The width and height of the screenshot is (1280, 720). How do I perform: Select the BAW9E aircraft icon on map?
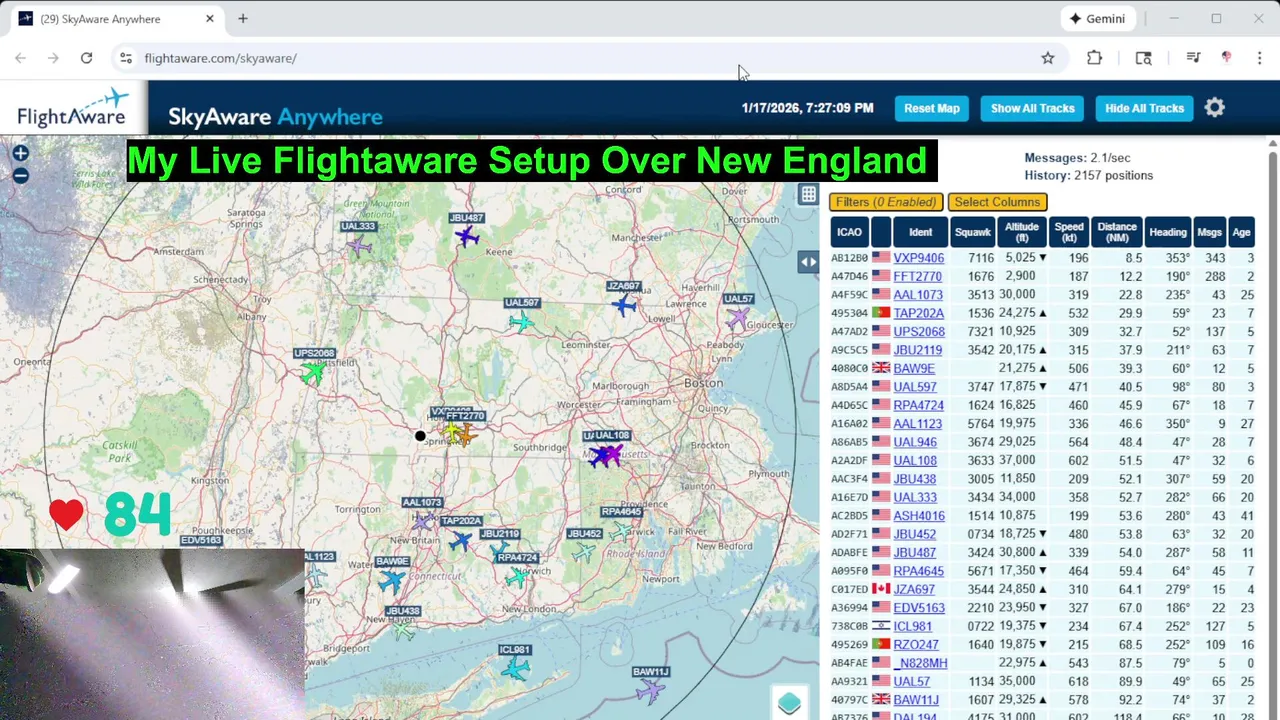pyautogui.click(x=392, y=580)
